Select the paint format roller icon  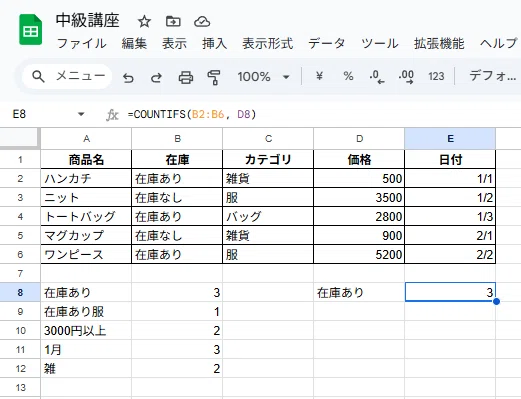[214, 77]
